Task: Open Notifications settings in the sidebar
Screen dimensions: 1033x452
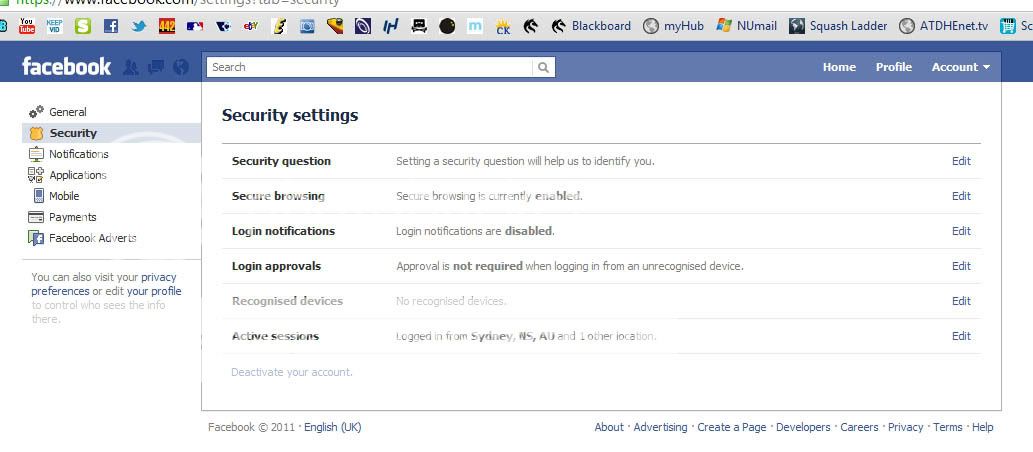Action: [78, 154]
